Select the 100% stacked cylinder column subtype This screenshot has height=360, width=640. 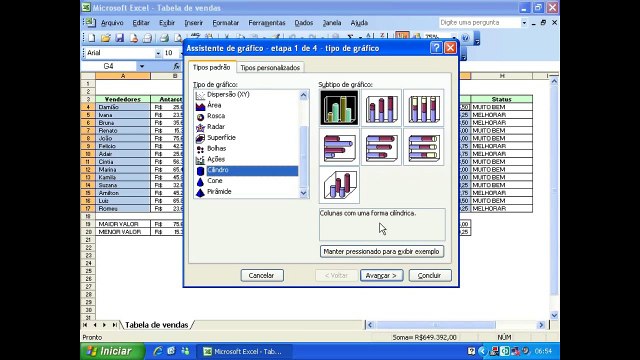[x=424, y=108]
